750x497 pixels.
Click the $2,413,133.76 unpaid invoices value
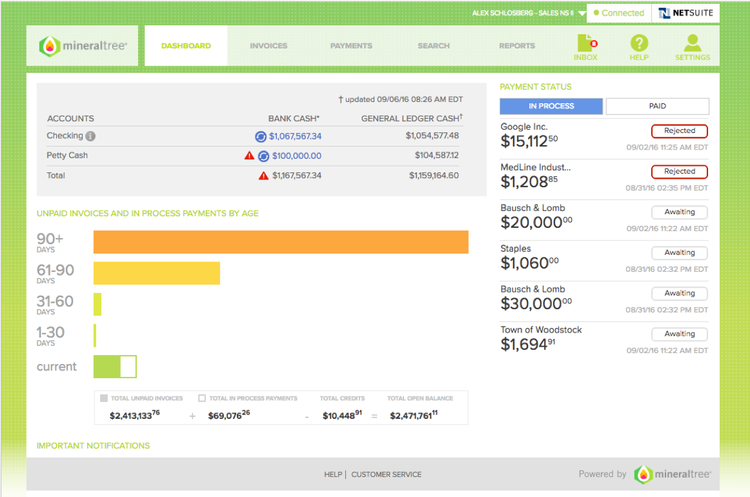click(135, 415)
